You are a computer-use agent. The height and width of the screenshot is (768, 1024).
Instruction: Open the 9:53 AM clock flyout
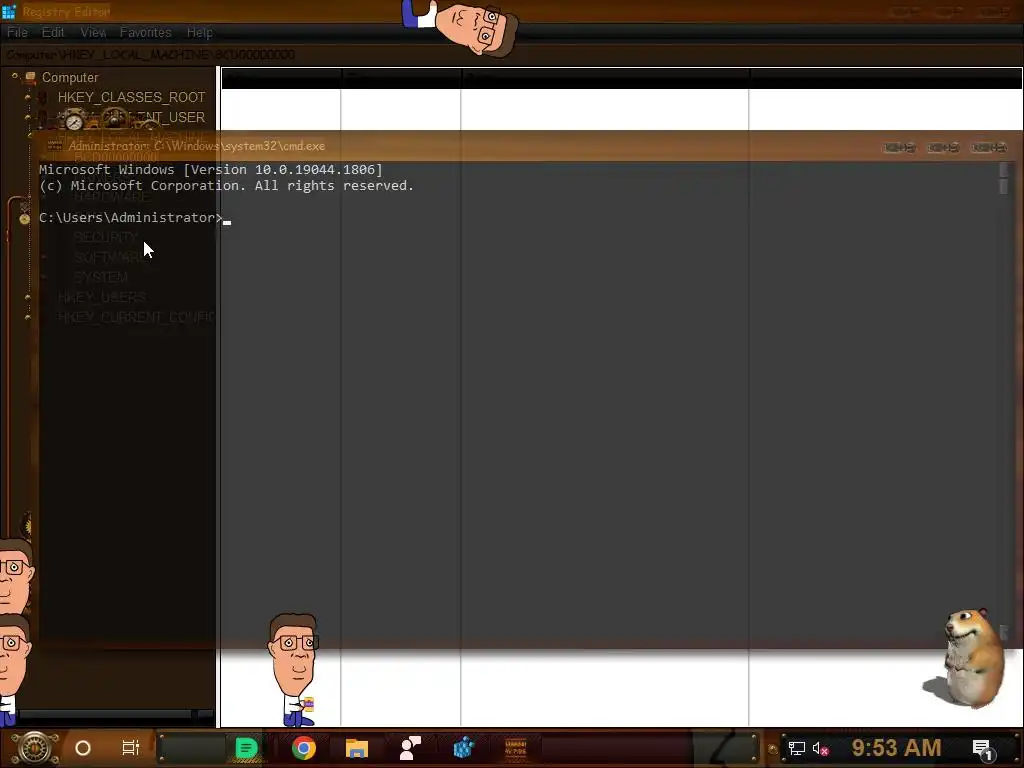pos(896,748)
